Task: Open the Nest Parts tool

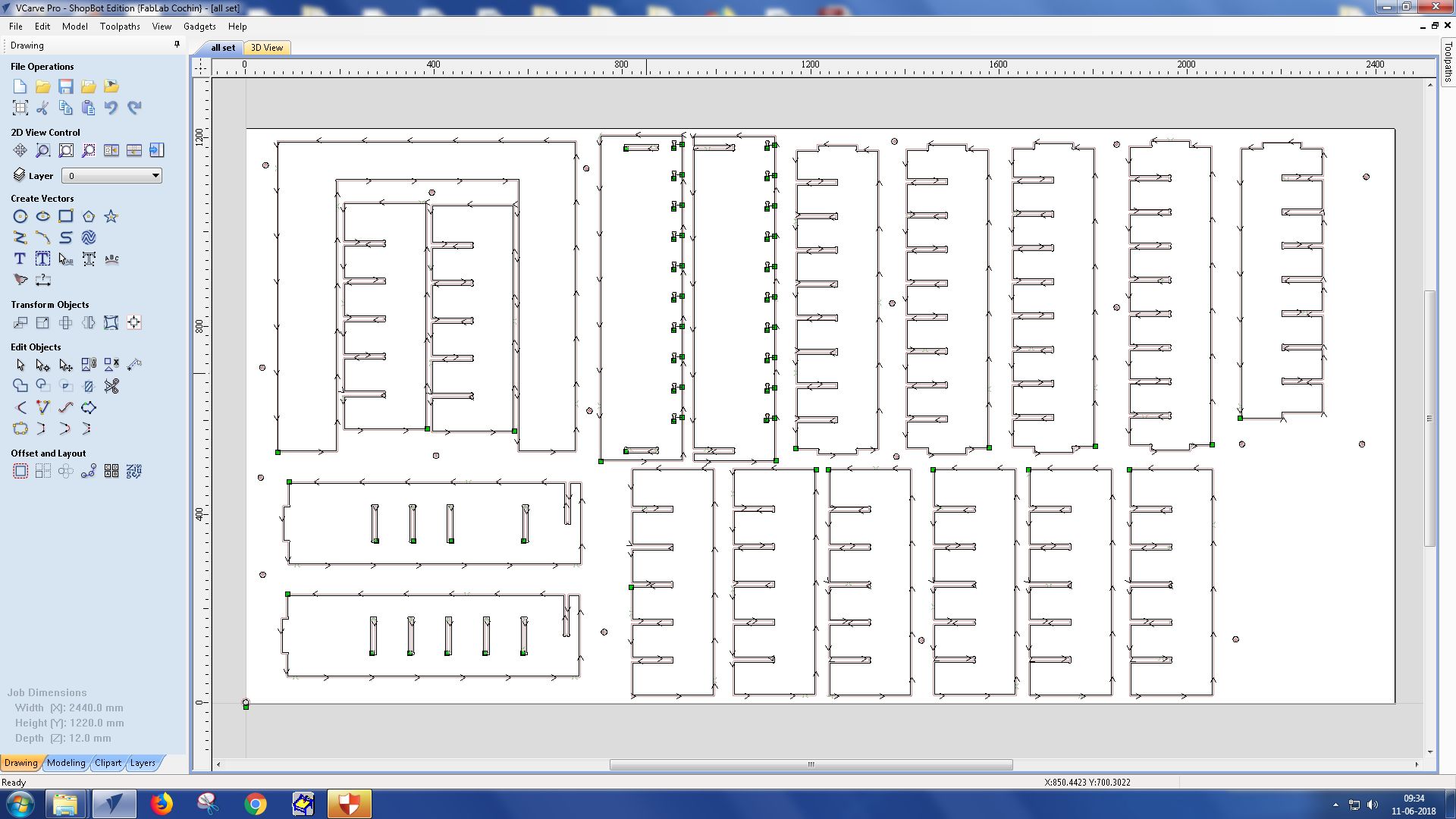Action: [x=134, y=472]
